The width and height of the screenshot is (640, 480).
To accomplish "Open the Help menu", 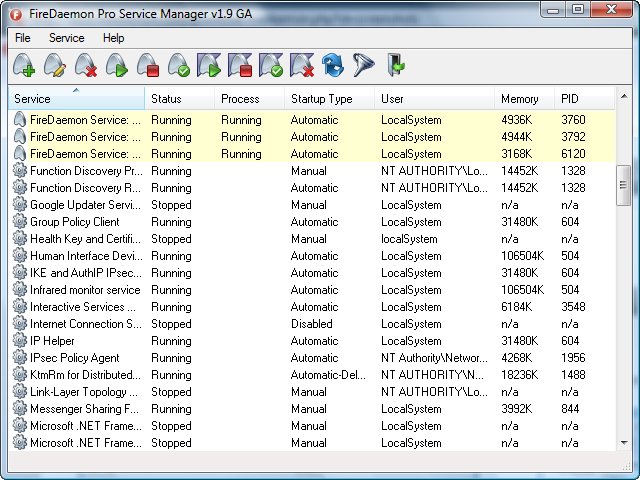I will pos(113,38).
